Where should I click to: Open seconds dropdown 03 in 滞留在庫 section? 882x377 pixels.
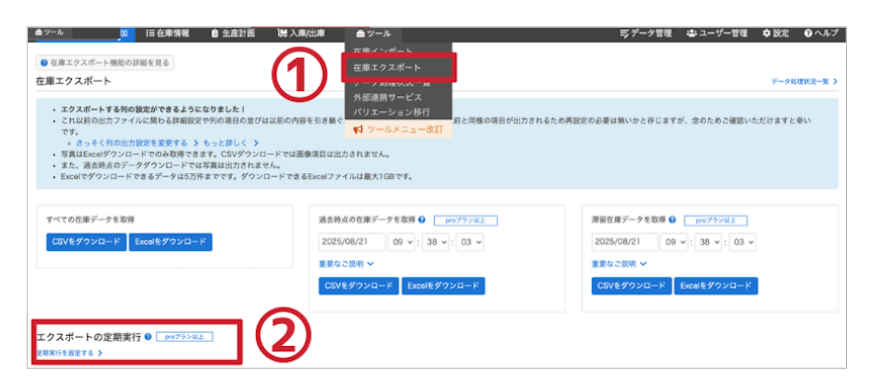[x=742, y=242]
